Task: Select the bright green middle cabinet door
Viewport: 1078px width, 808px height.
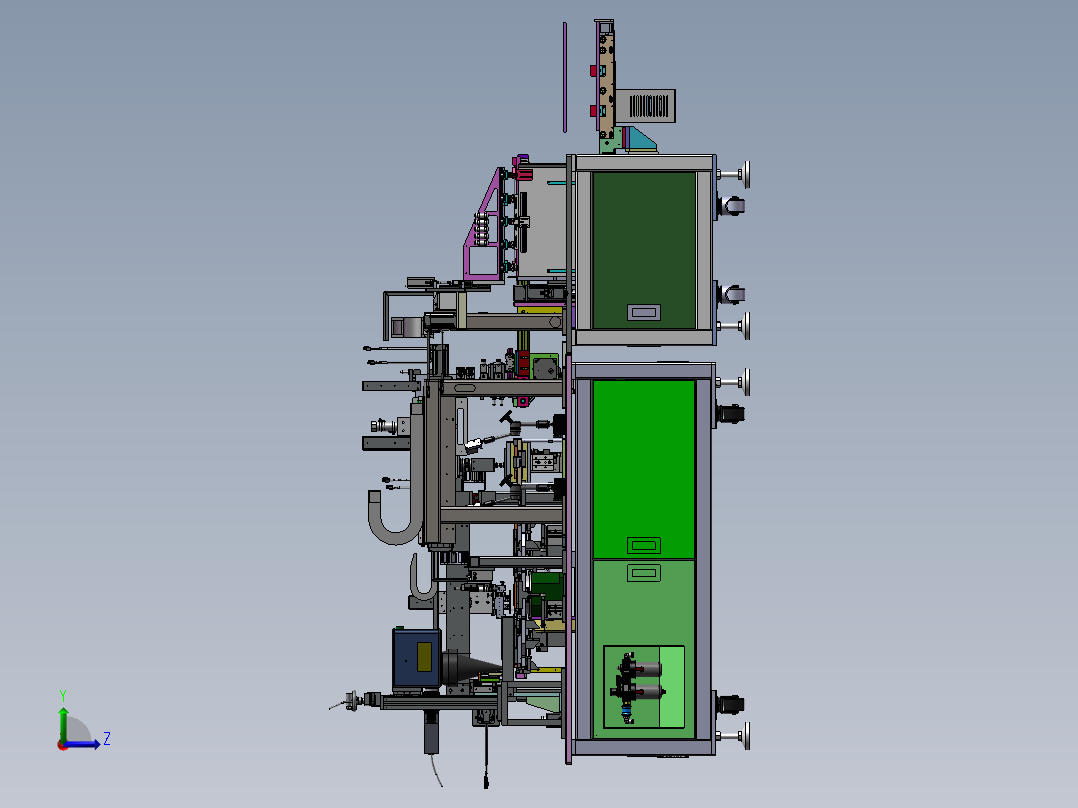Action: coord(644,469)
